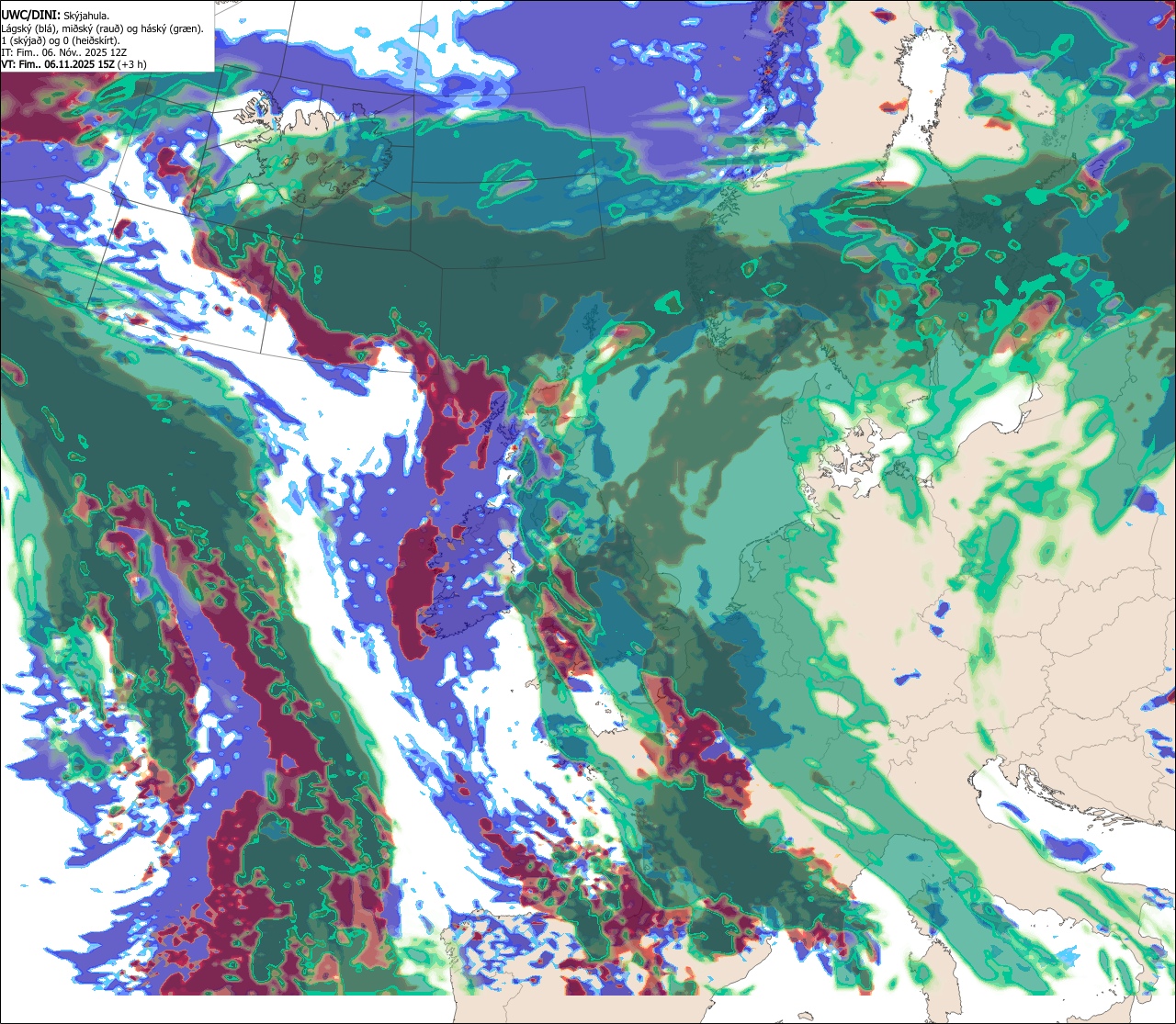Click the '(+3 h)' forecast offset text

131,64
